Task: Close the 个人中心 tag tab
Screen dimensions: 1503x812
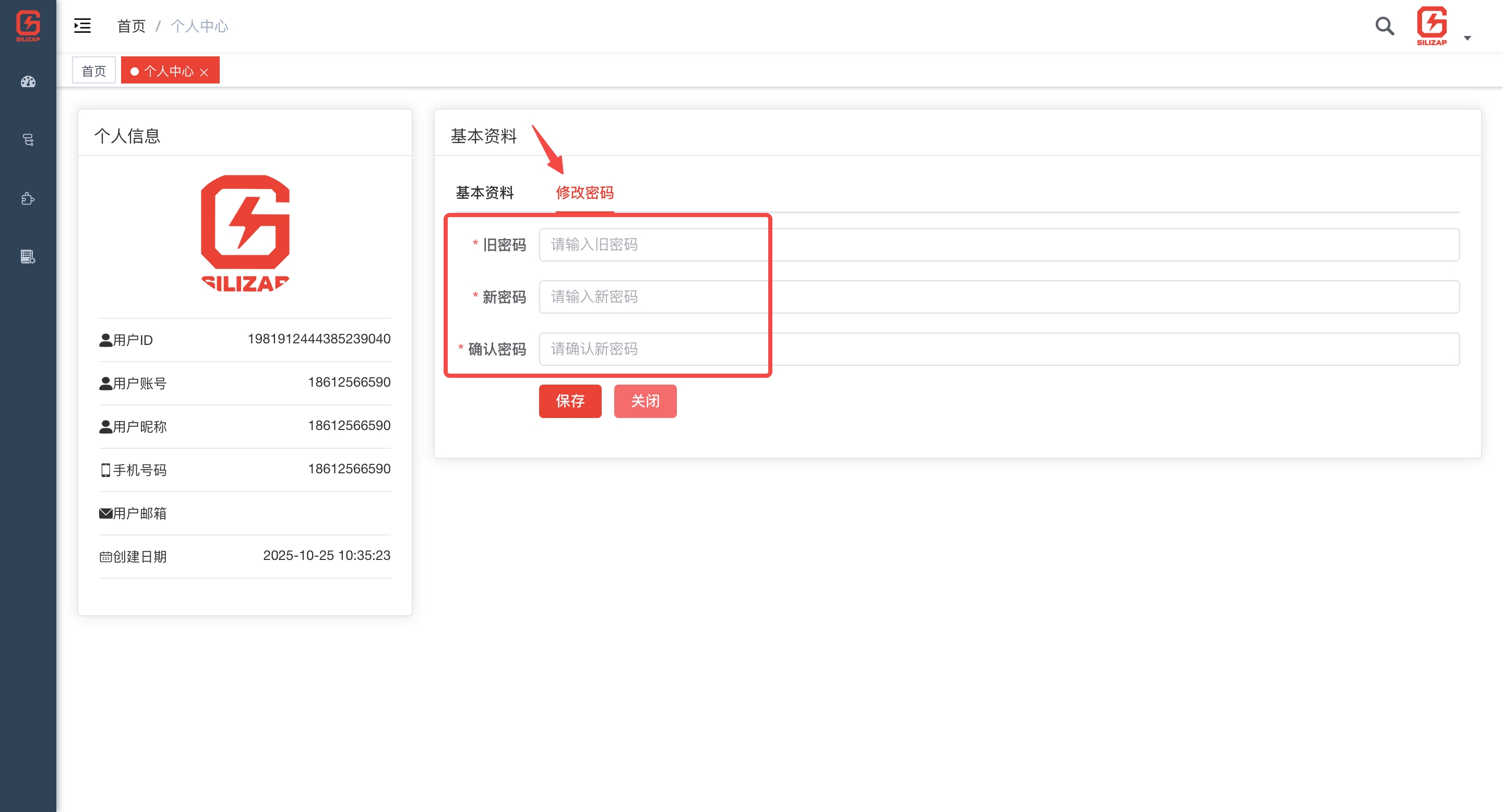Action: 204,73
